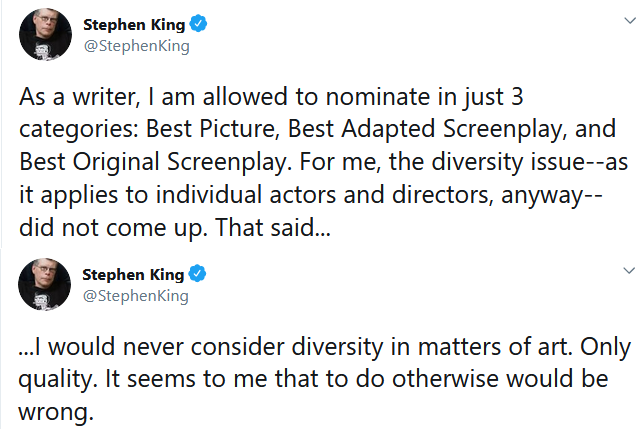Click verified badge on the second tweet
Screen dimensions: 638x429
click(x=199, y=274)
